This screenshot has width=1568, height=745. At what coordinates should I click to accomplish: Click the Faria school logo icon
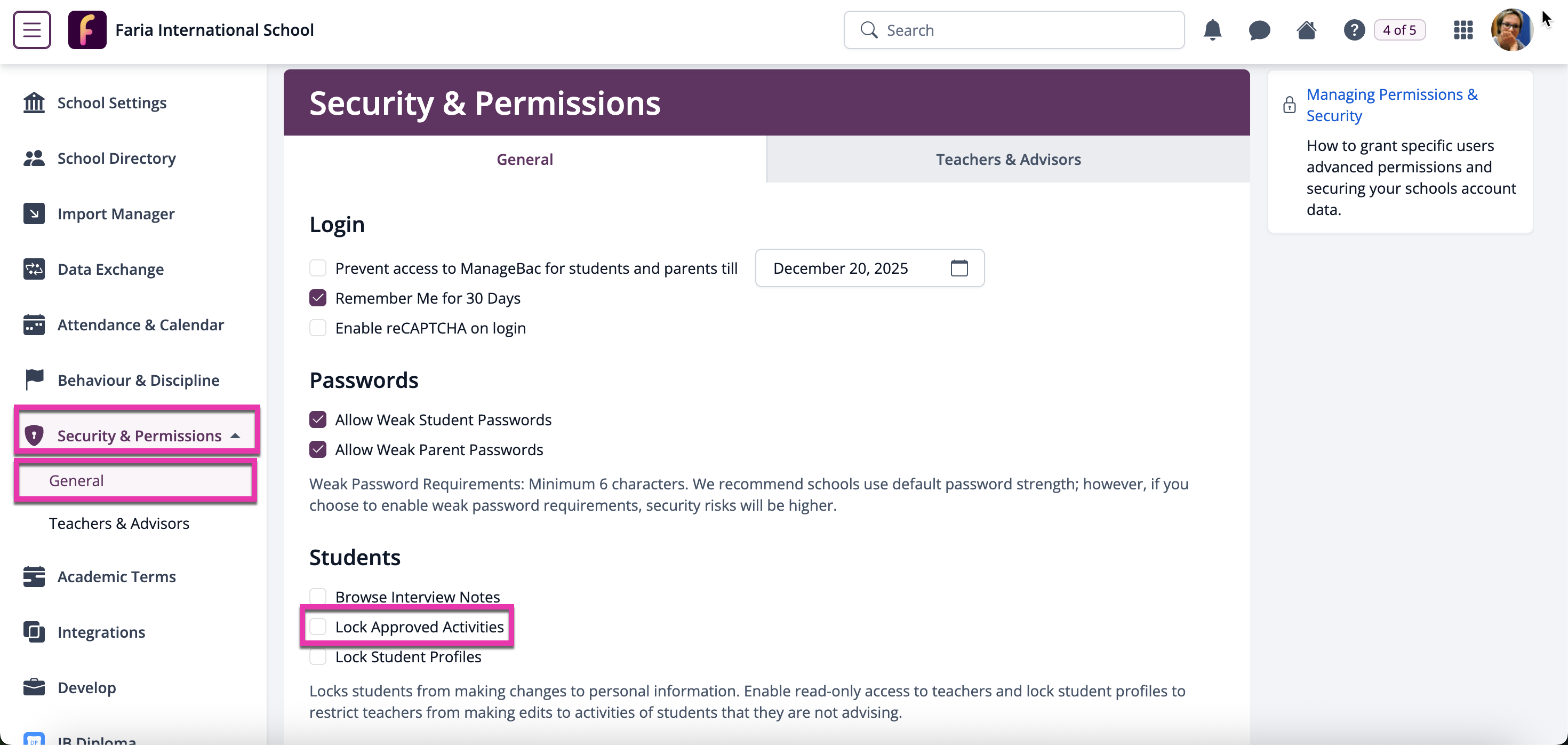87,30
